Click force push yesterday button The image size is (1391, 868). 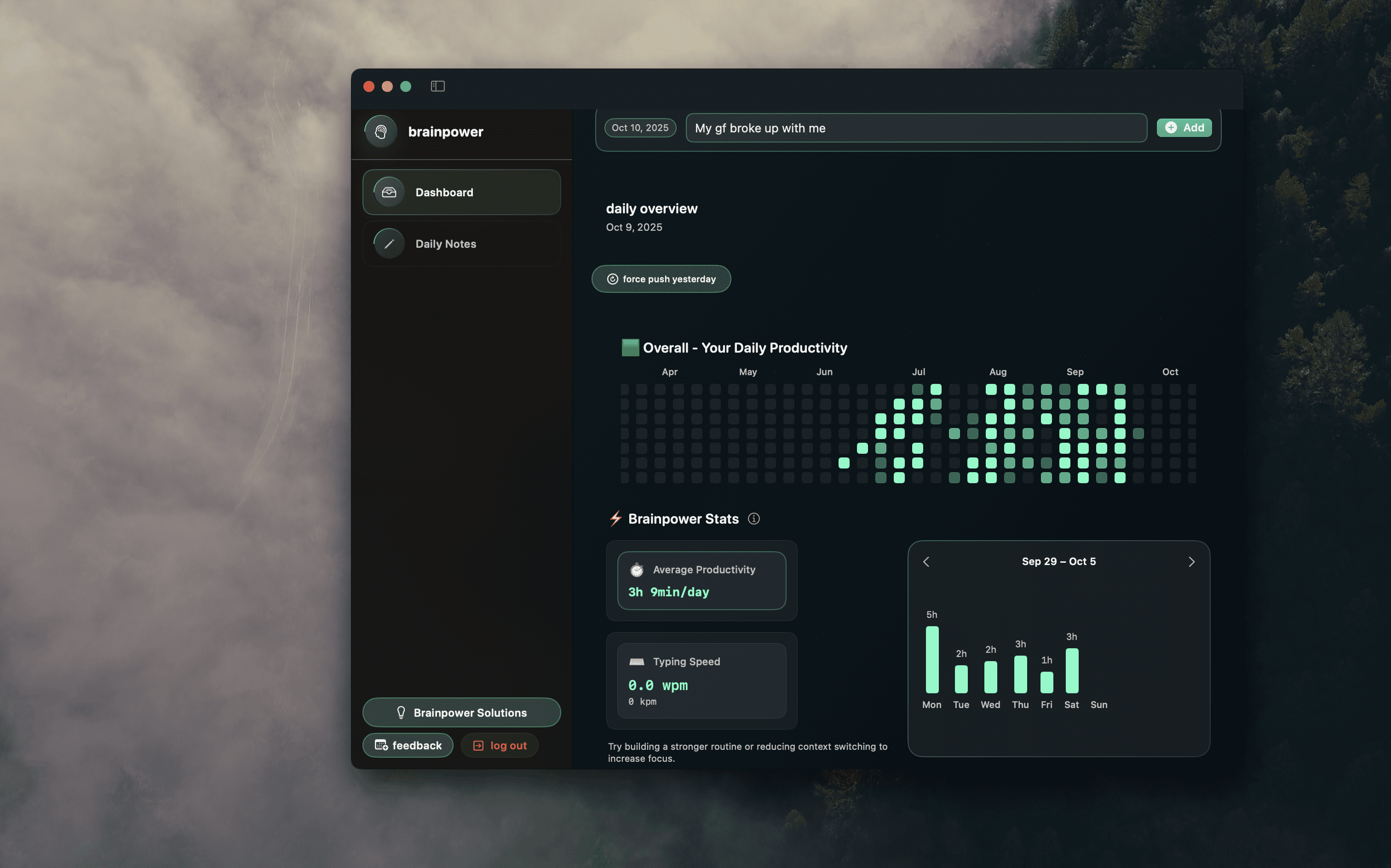pos(661,279)
